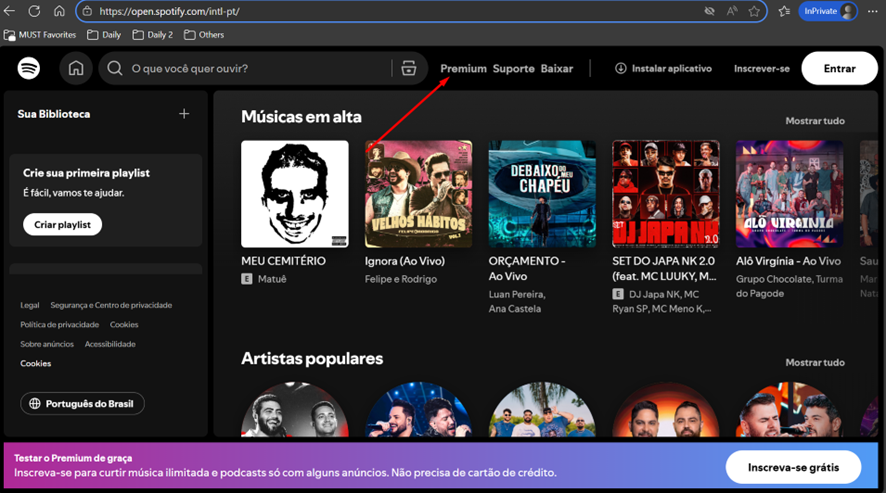Image resolution: width=886 pixels, height=493 pixels.
Task: Open Sobre anúncios link
Action: click(x=47, y=344)
